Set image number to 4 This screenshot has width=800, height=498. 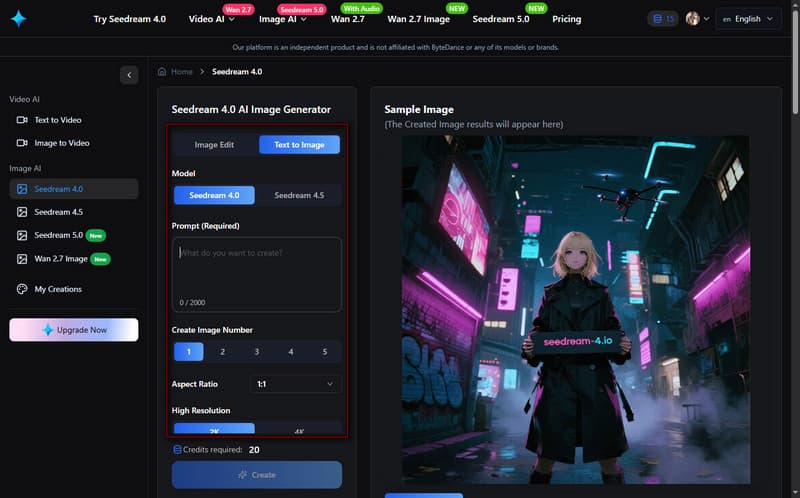291,352
